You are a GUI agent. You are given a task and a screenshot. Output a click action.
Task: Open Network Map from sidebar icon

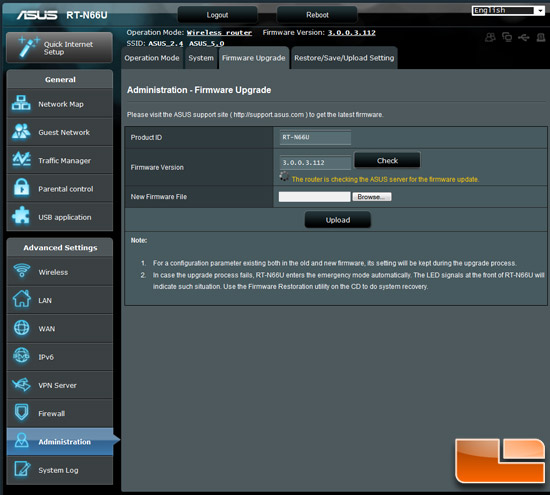(x=21, y=103)
